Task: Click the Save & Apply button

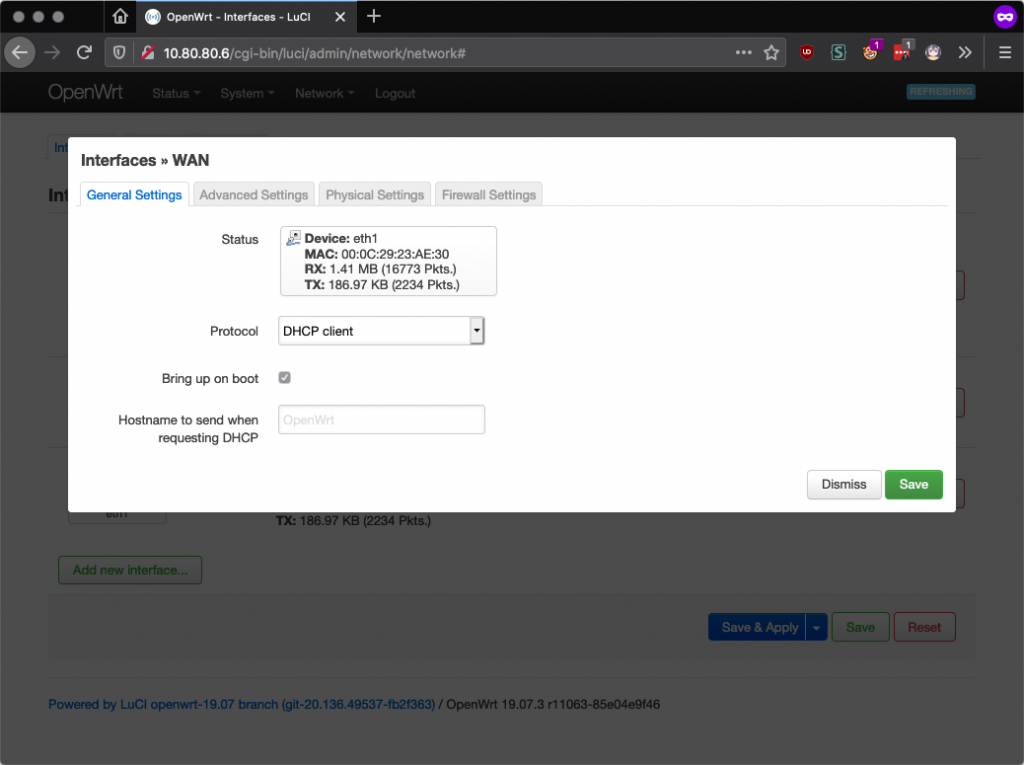Action: (x=758, y=627)
